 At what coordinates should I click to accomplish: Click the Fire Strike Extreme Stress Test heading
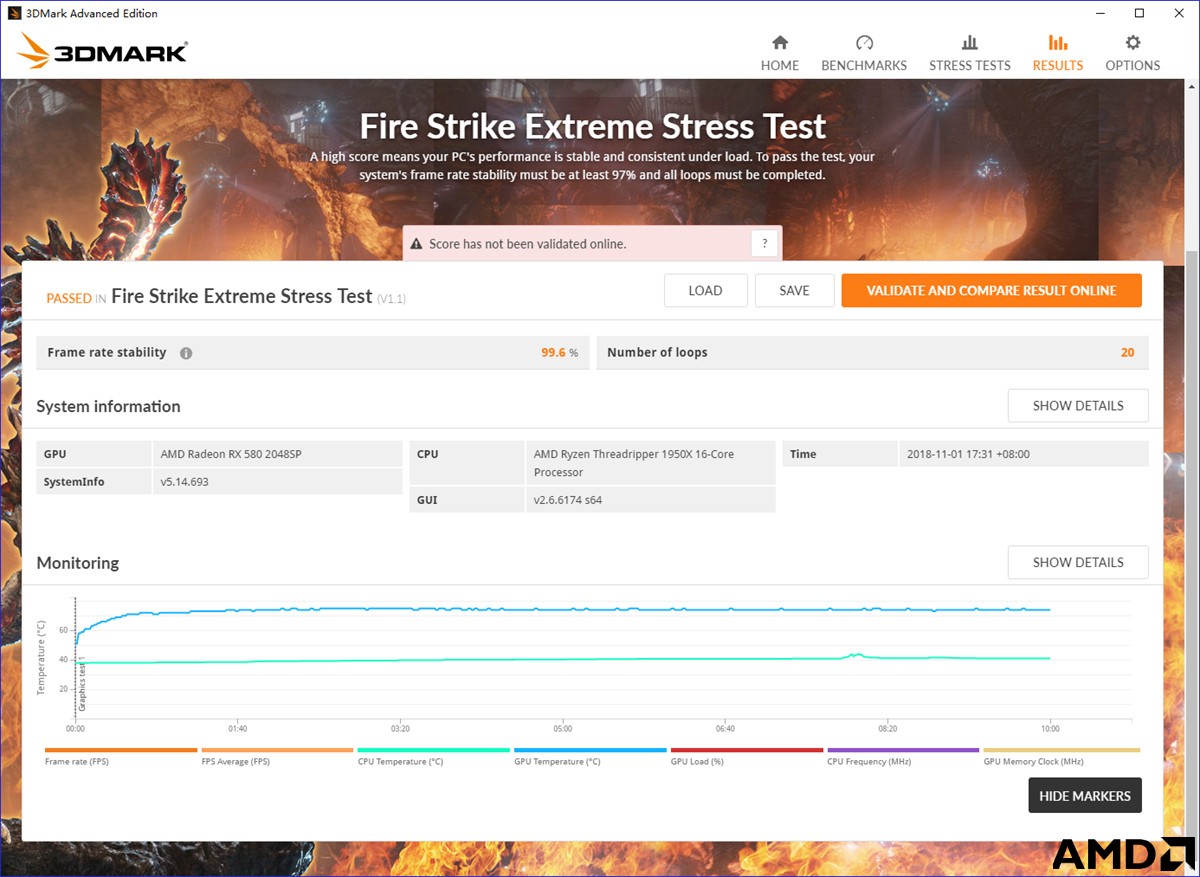[593, 127]
